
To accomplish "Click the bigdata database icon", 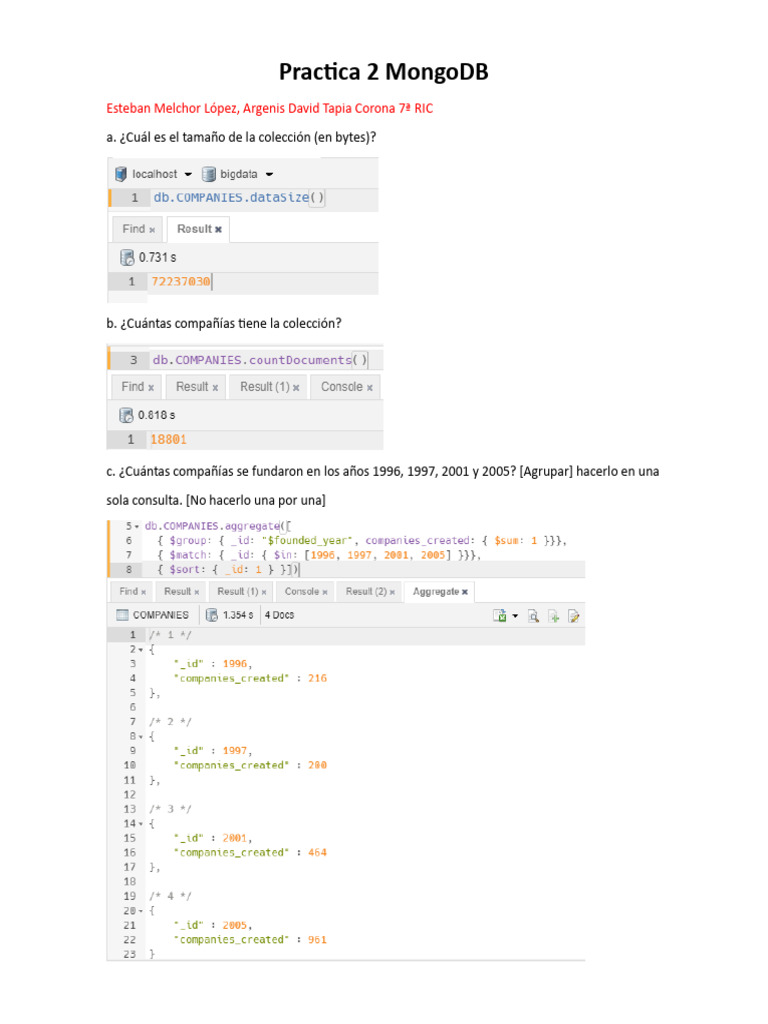I will (x=209, y=173).
